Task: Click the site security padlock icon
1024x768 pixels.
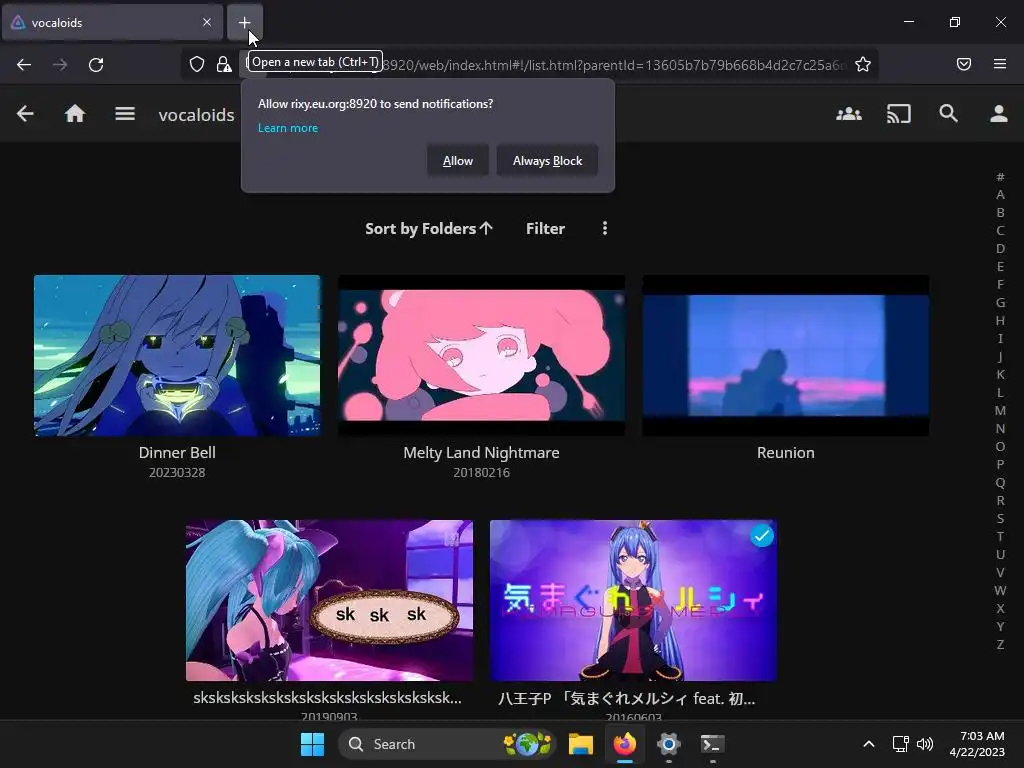Action: tap(224, 64)
